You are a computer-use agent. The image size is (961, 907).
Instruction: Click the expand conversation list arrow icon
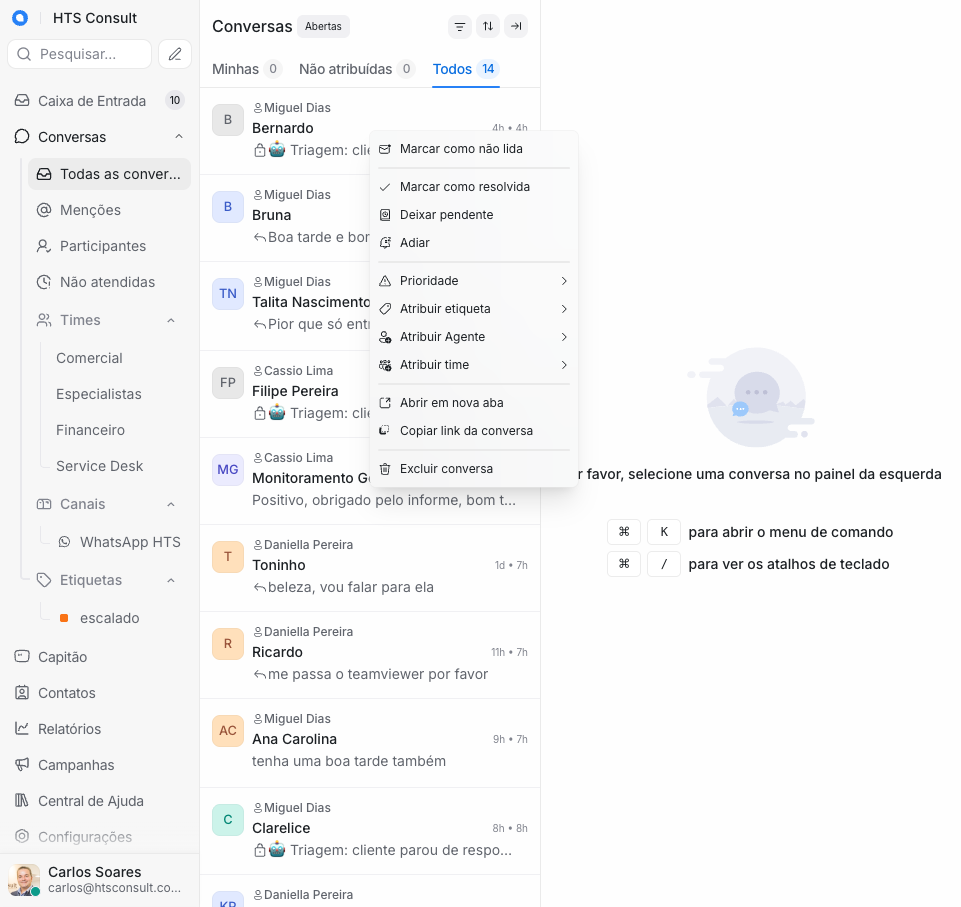point(516,26)
